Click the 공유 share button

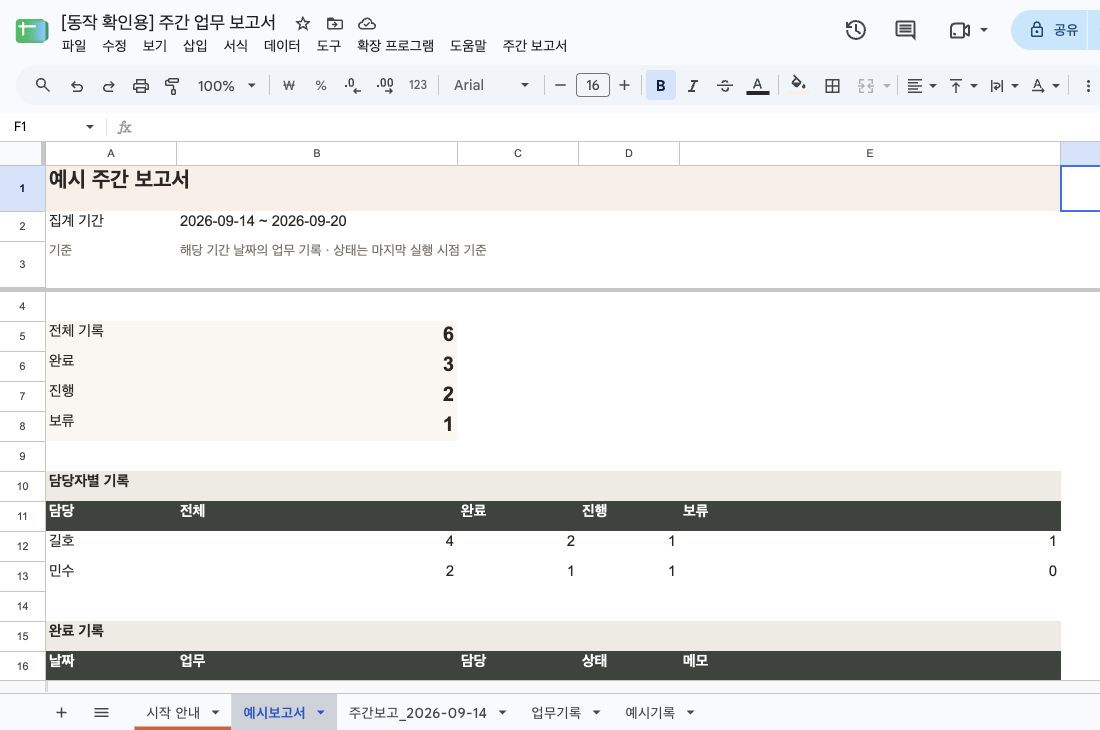tap(1055, 29)
